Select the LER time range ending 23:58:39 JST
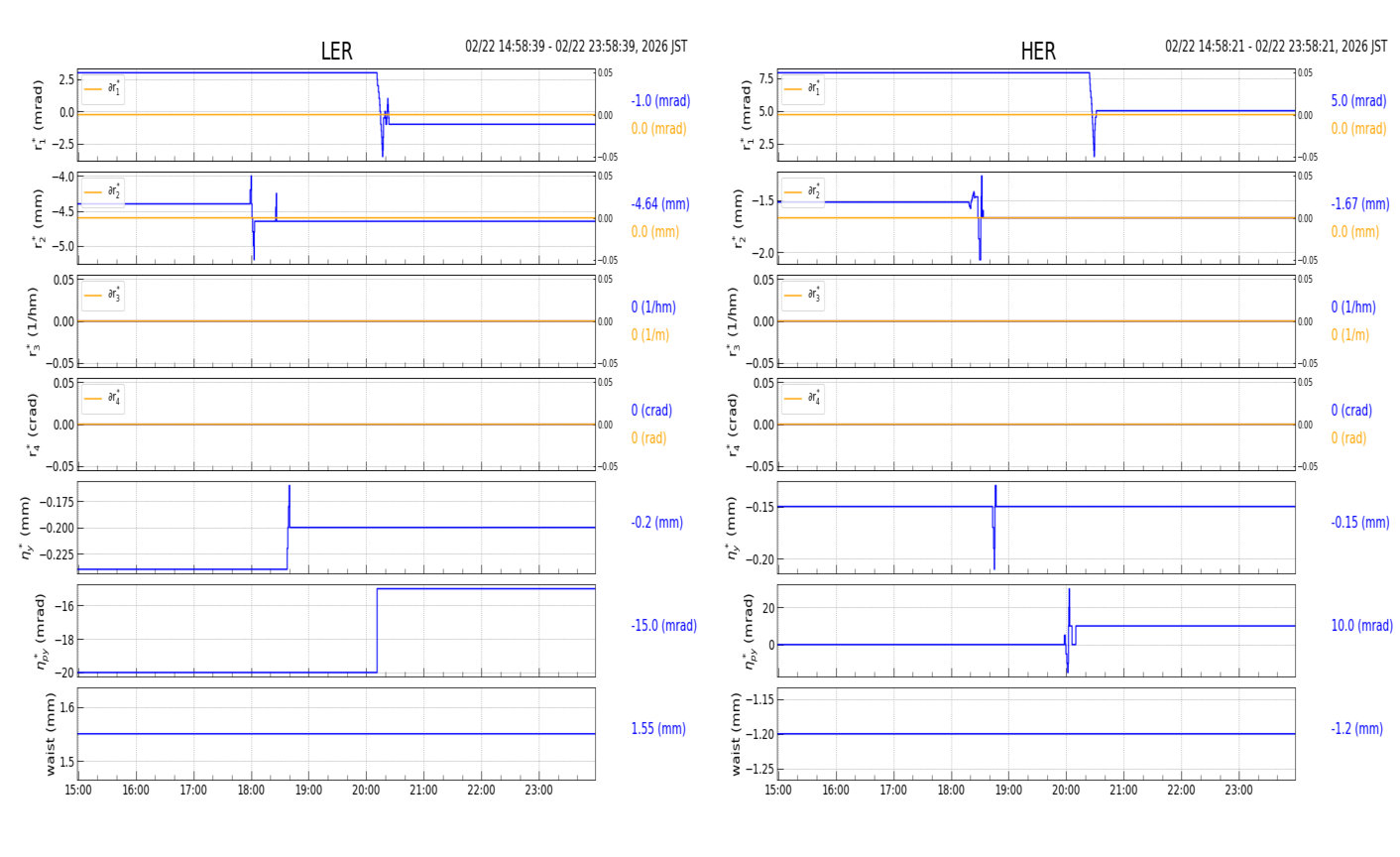 tap(576, 47)
